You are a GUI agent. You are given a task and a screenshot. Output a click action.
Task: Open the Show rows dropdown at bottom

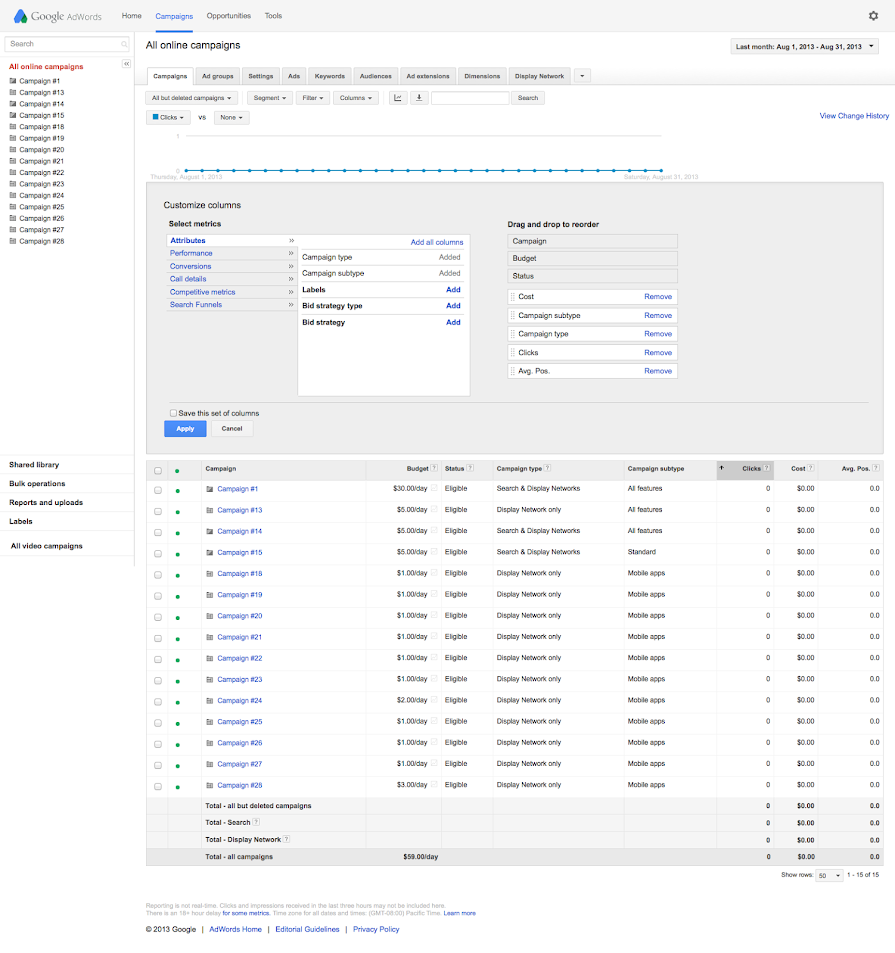click(x=827, y=874)
